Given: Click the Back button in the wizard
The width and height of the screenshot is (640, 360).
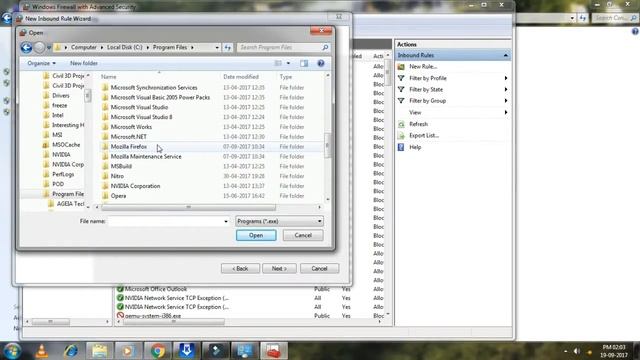Looking at the screenshot, I should [x=240, y=269].
